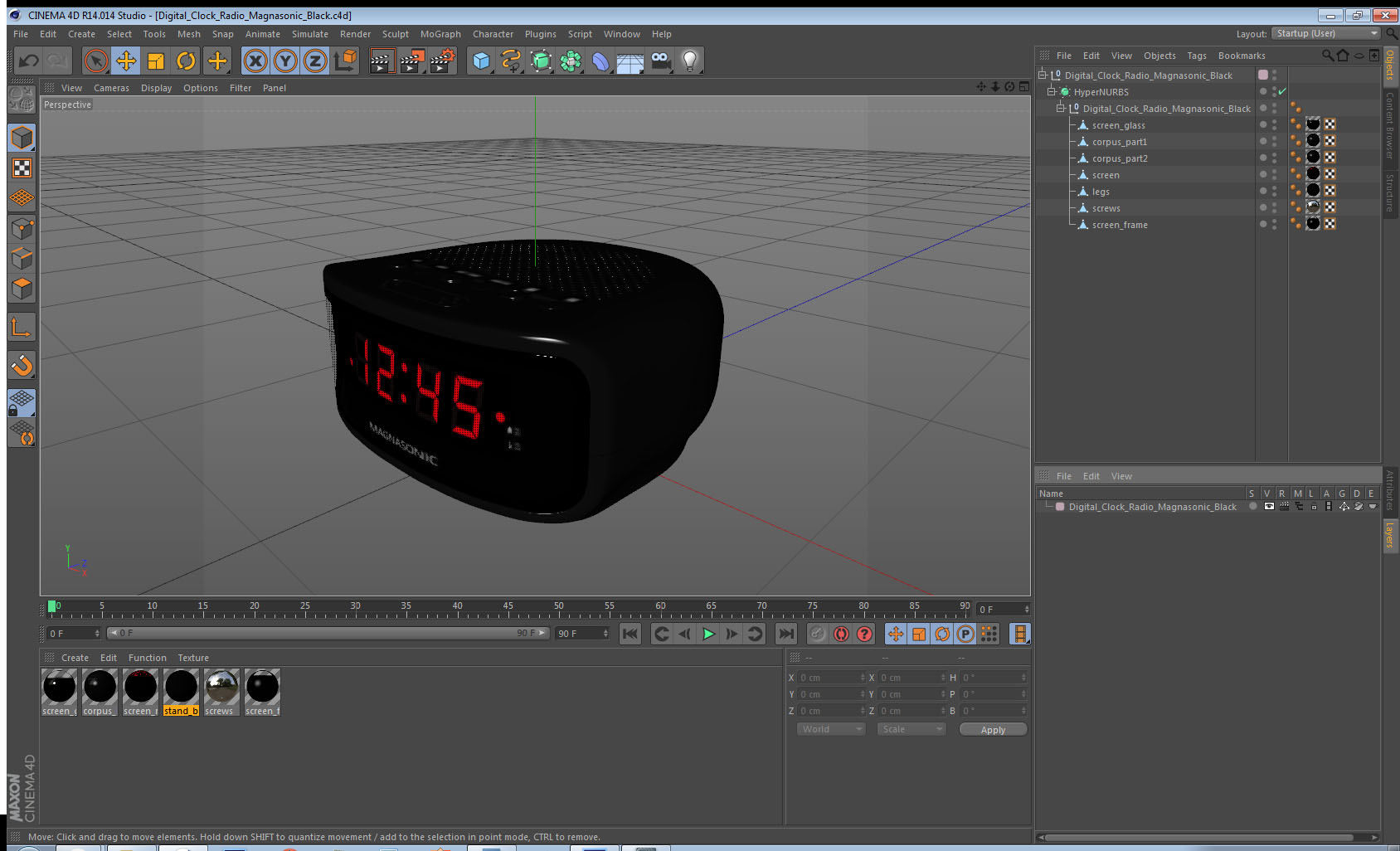Switch to Polygons mode
This screenshot has width=1400, height=851.
click(22, 289)
